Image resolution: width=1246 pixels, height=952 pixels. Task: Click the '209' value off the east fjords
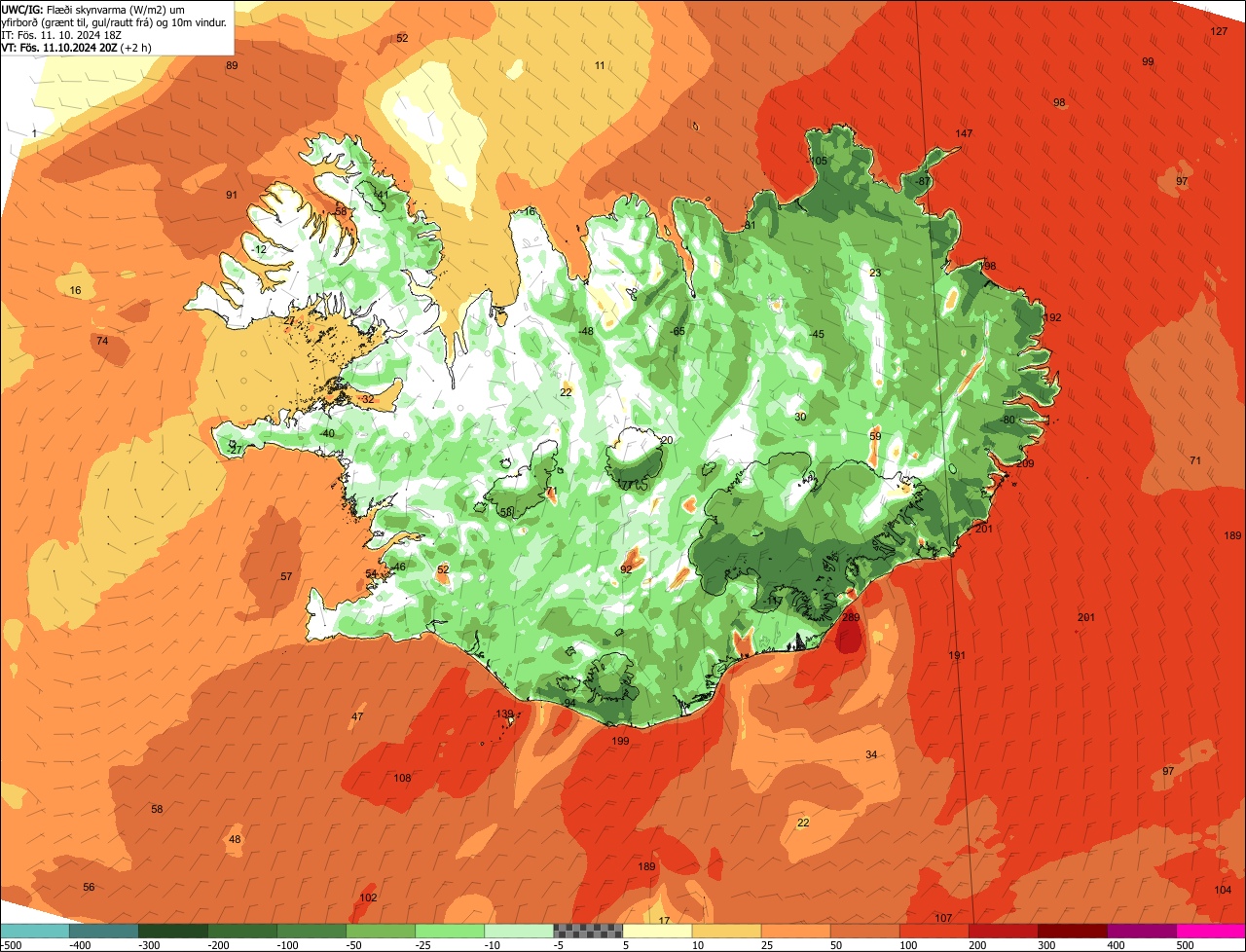(x=1025, y=463)
